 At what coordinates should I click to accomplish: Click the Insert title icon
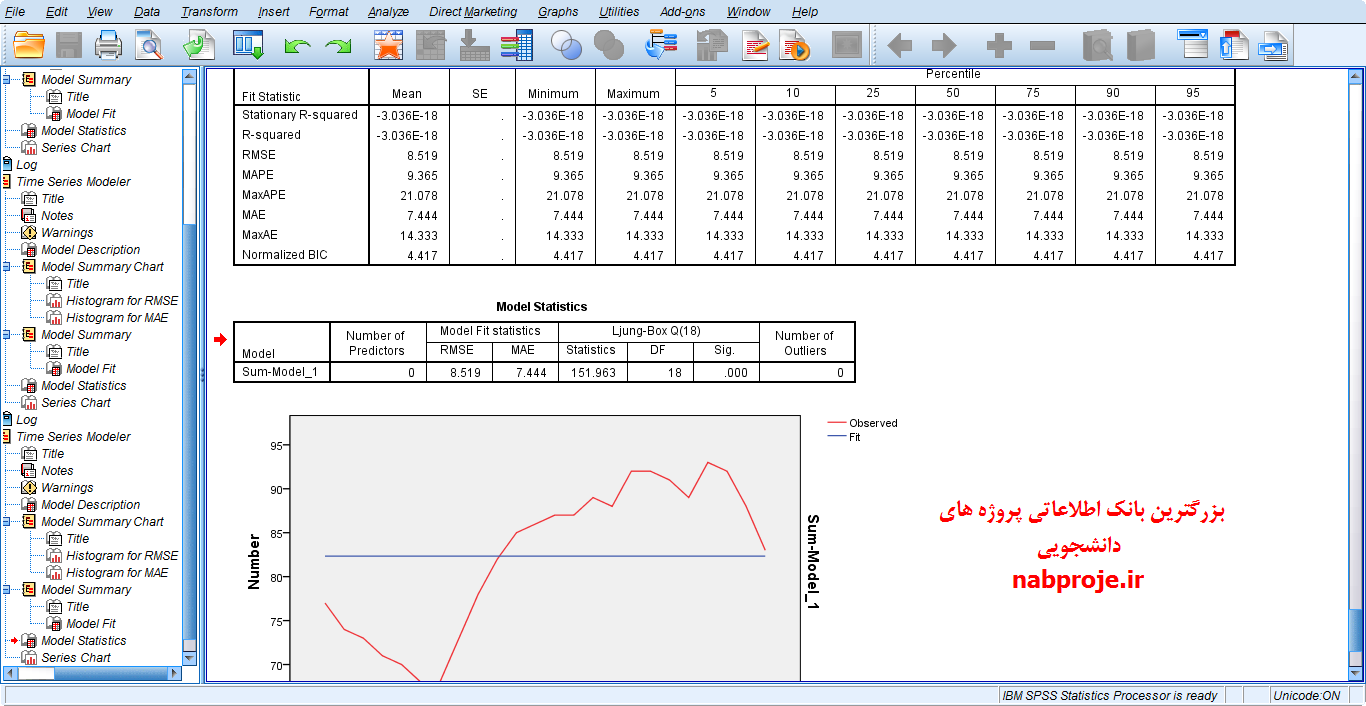(x=1234, y=45)
